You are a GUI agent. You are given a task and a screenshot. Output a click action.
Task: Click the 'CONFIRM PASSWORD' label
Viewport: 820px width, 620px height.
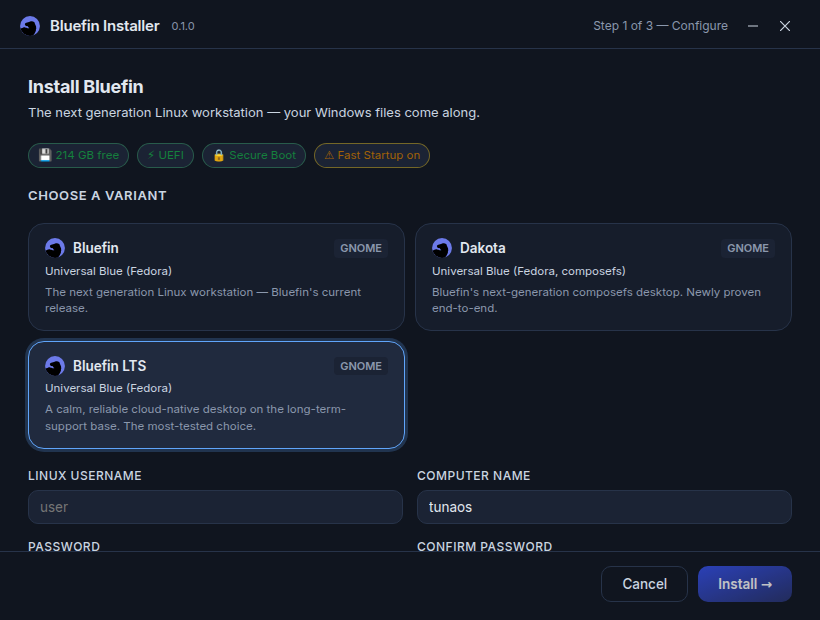484,546
